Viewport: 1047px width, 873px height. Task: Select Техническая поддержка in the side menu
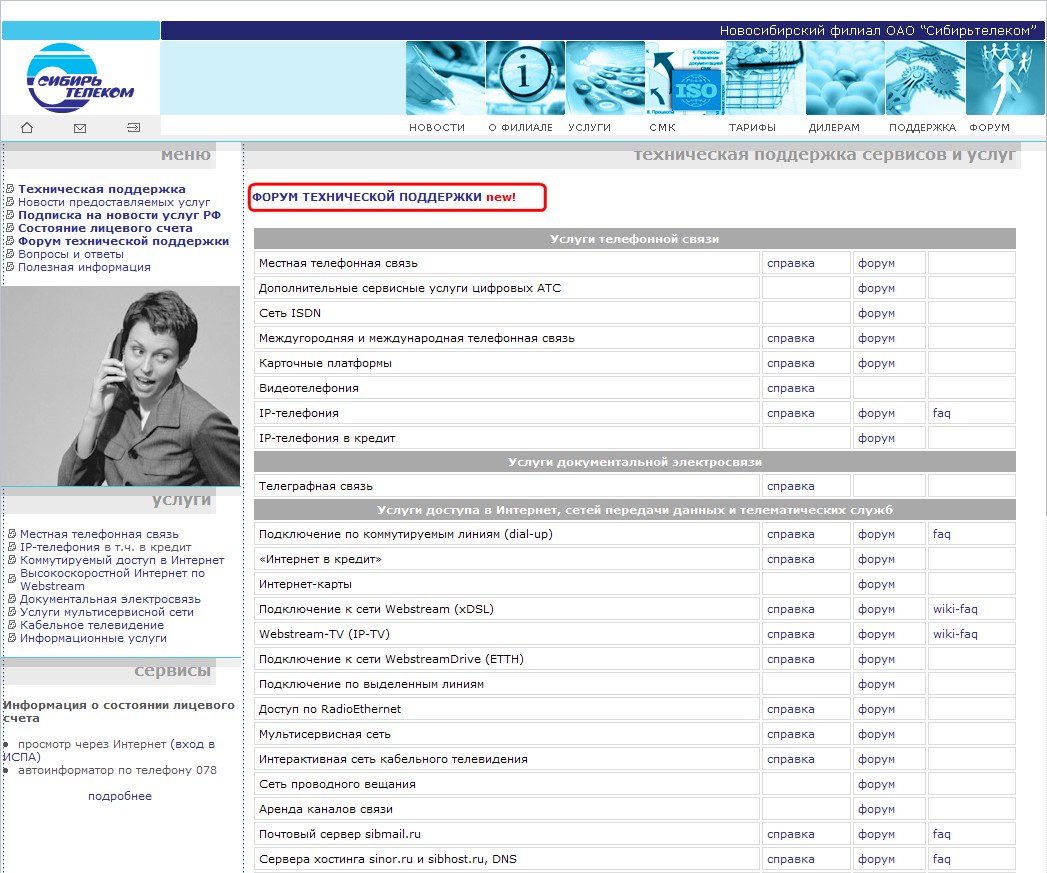pyautogui.click(x=101, y=189)
